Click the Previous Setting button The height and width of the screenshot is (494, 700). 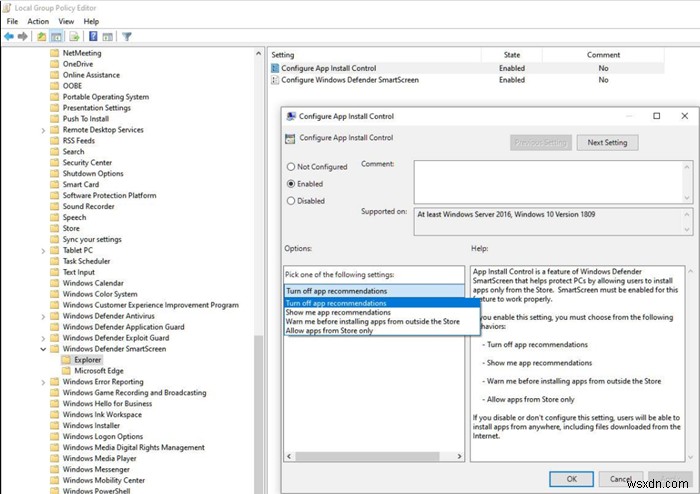pos(541,142)
